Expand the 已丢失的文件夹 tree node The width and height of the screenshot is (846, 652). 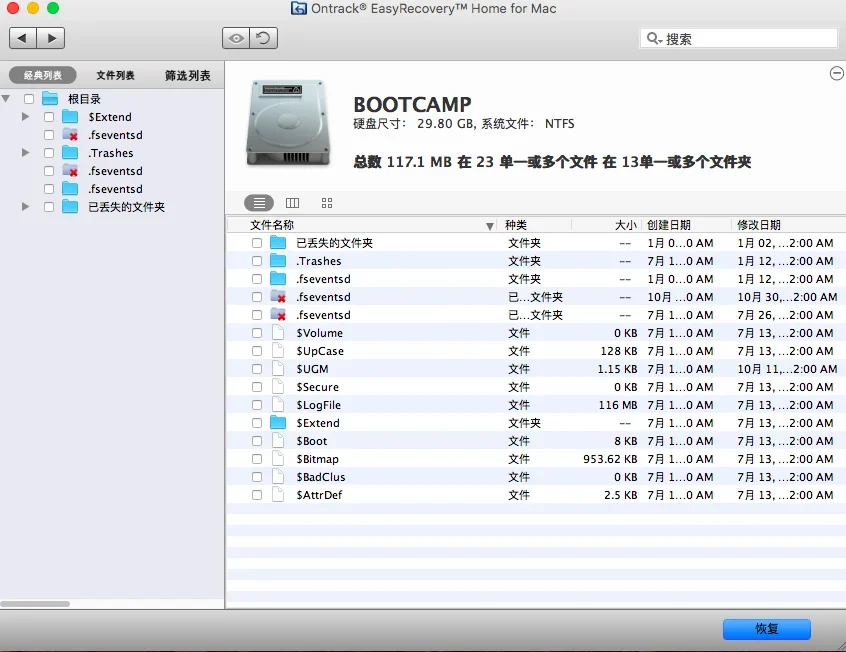pyautogui.click(x=25, y=207)
